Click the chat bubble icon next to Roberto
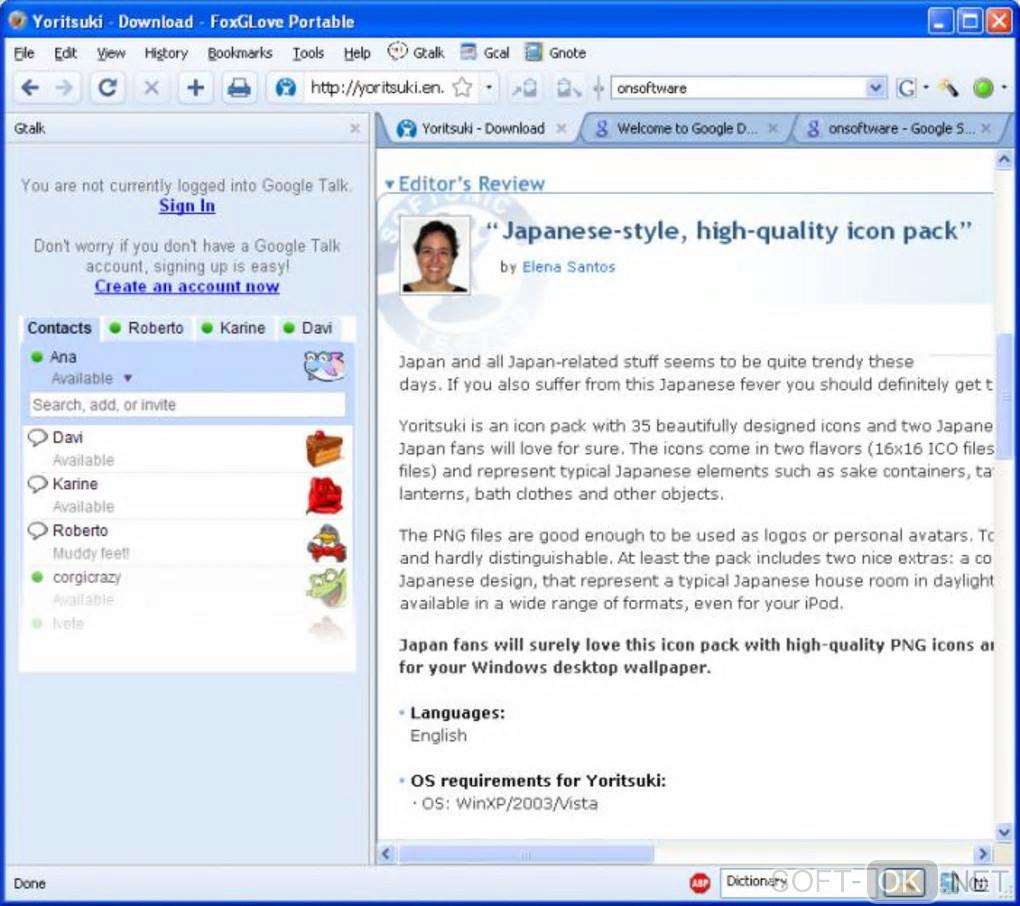The width and height of the screenshot is (1020, 906). coord(38,531)
